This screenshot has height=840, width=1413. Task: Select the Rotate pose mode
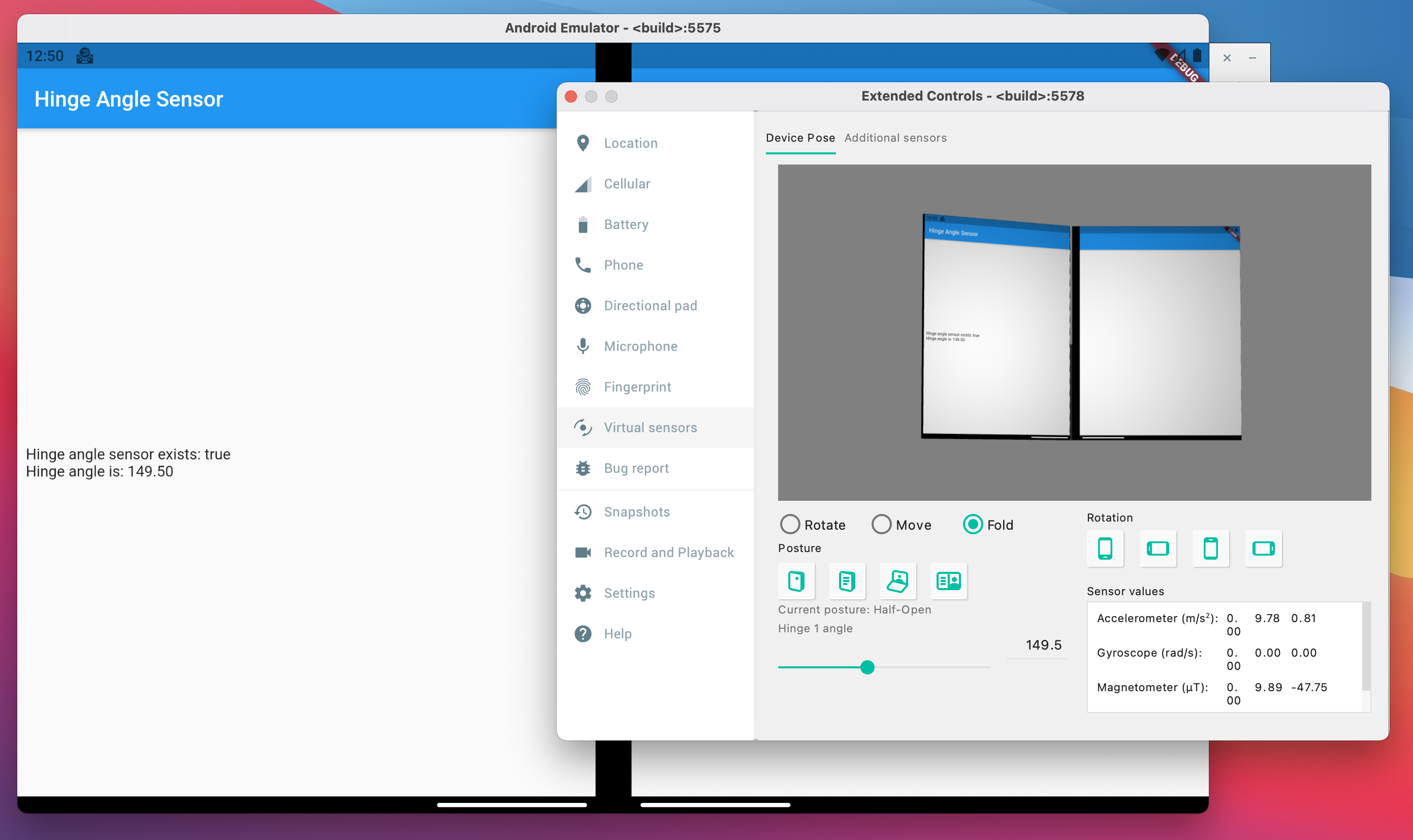pyautogui.click(x=790, y=524)
